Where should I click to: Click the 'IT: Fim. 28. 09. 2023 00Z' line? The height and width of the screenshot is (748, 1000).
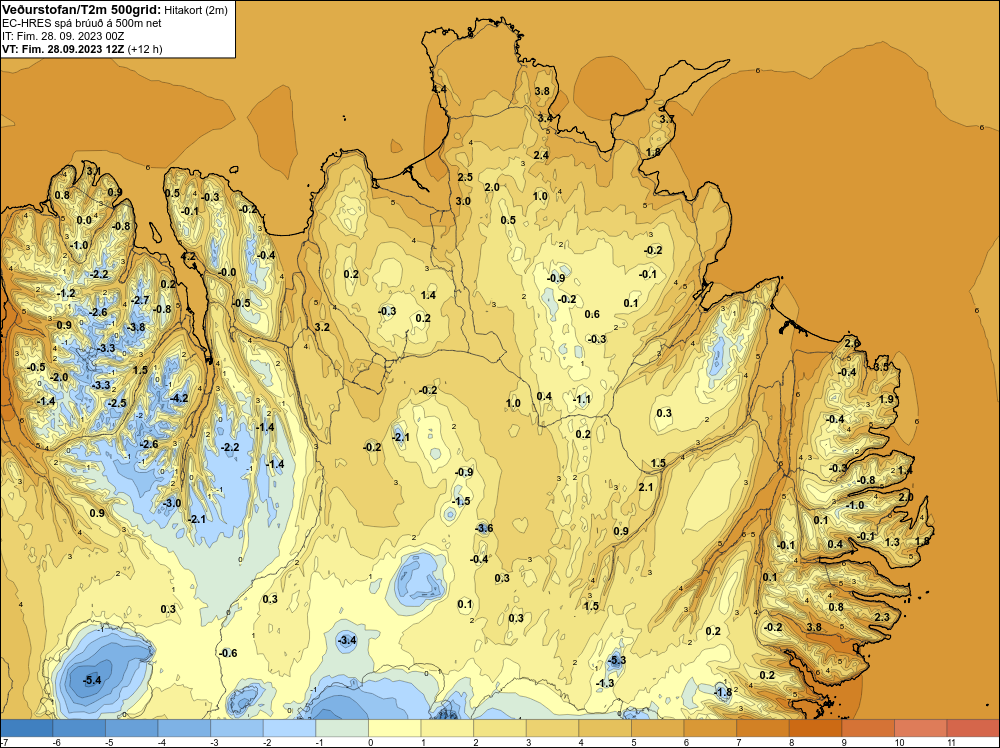pos(63,36)
